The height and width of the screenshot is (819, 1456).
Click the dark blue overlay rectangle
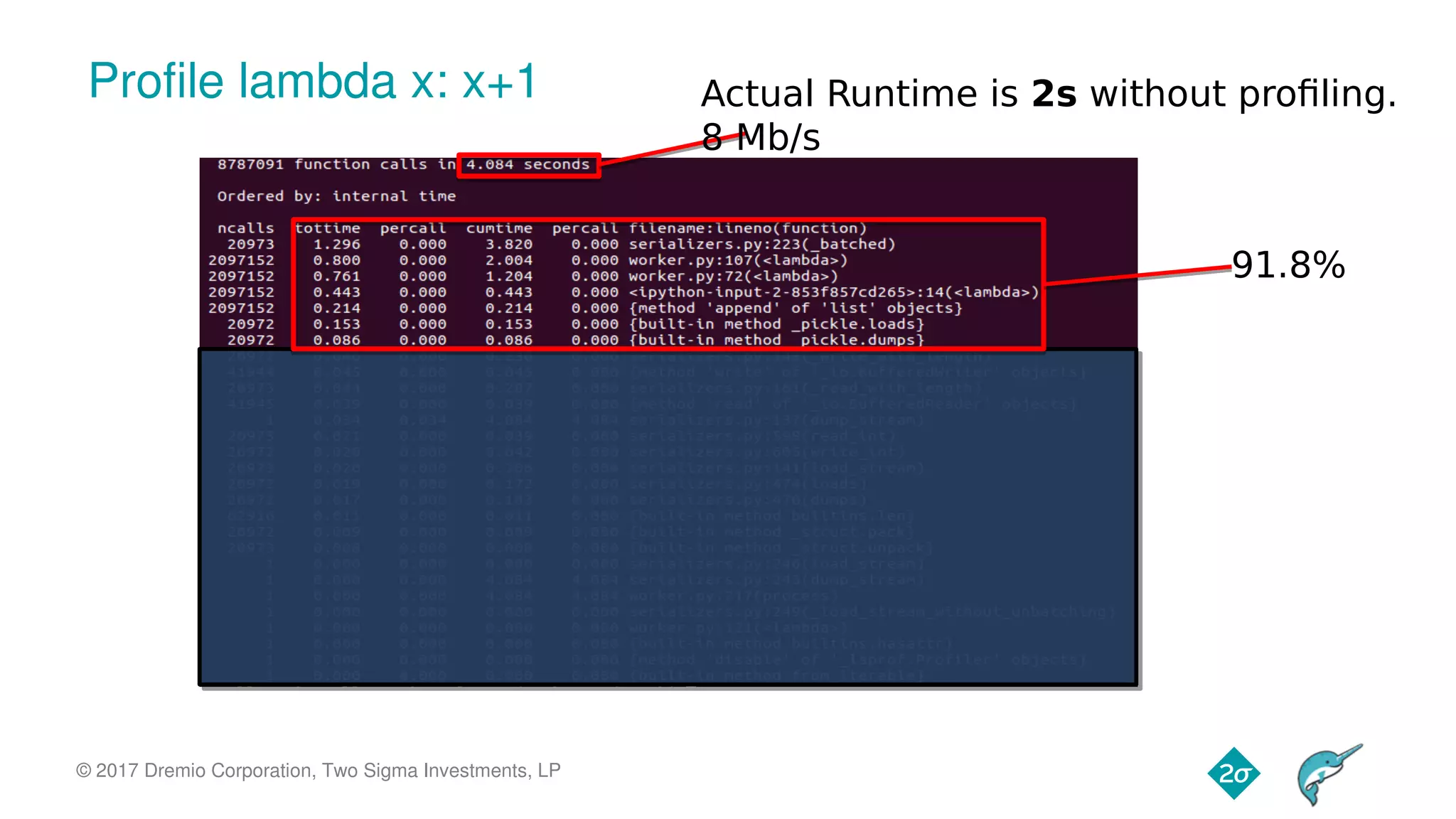tap(668, 517)
